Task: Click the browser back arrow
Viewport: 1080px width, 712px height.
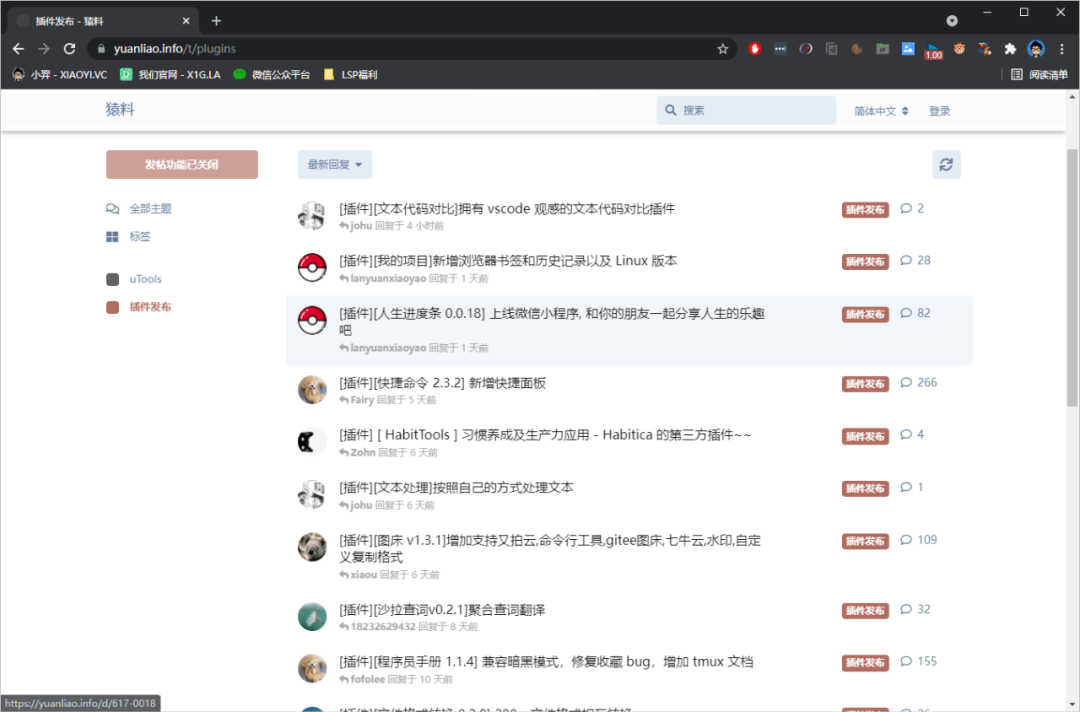Action: click(x=19, y=49)
